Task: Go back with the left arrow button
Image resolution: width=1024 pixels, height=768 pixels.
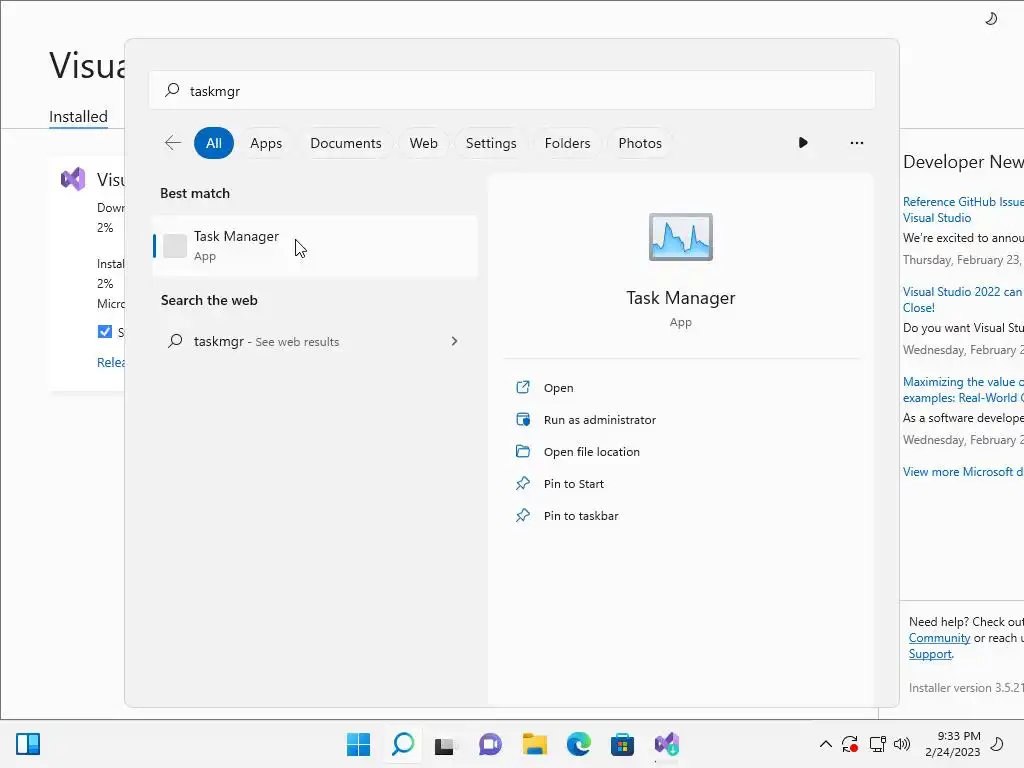Action: pos(173,143)
